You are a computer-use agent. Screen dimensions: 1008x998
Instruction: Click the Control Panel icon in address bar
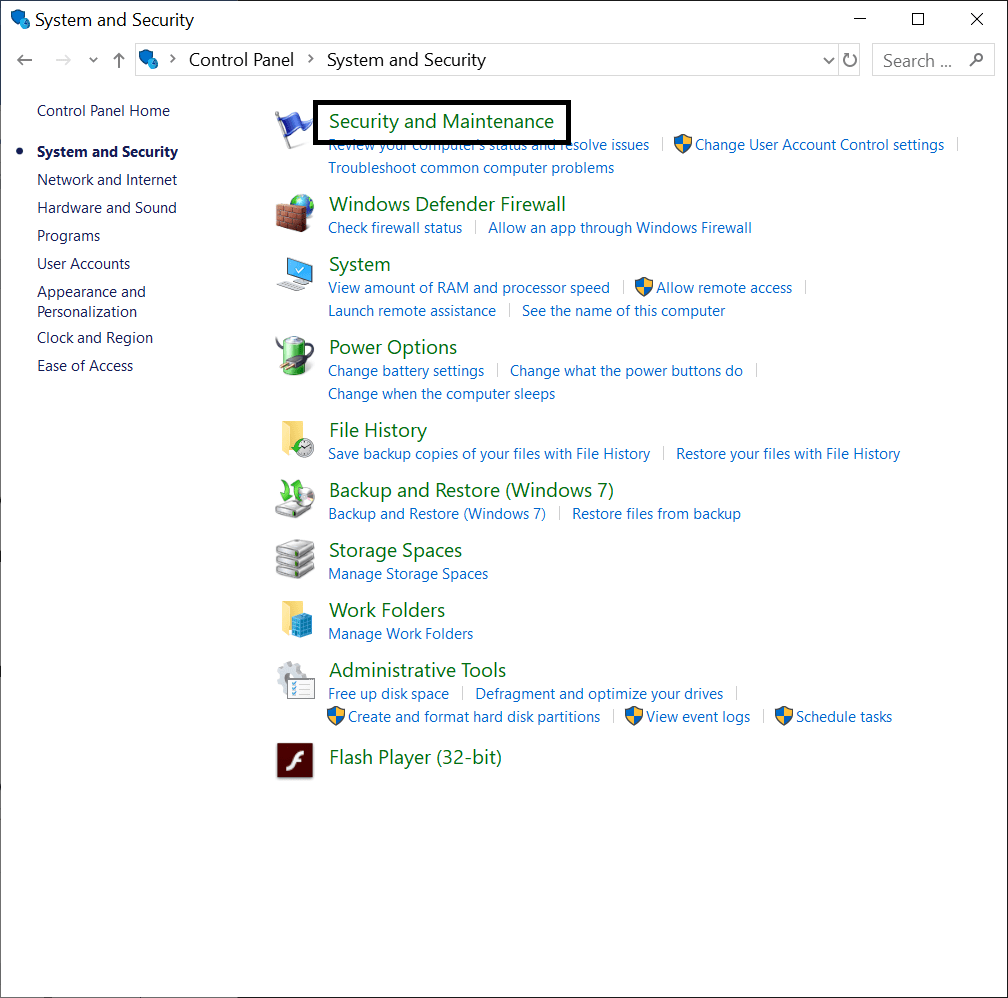tap(148, 59)
